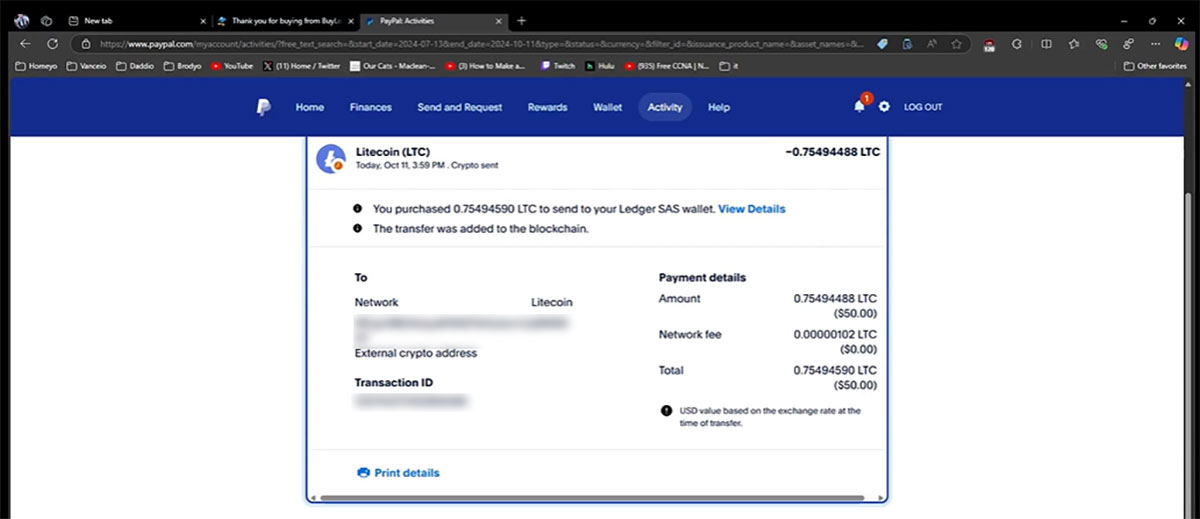Screen dimensions: 1200x519
Task: Click the Total value 0.75494590 LTC
Action: tap(835, 370)
